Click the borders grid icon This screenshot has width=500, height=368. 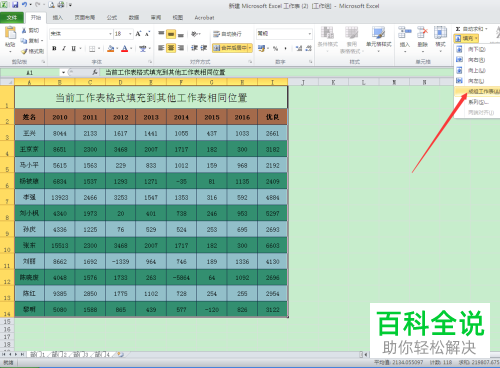[92, 49]
